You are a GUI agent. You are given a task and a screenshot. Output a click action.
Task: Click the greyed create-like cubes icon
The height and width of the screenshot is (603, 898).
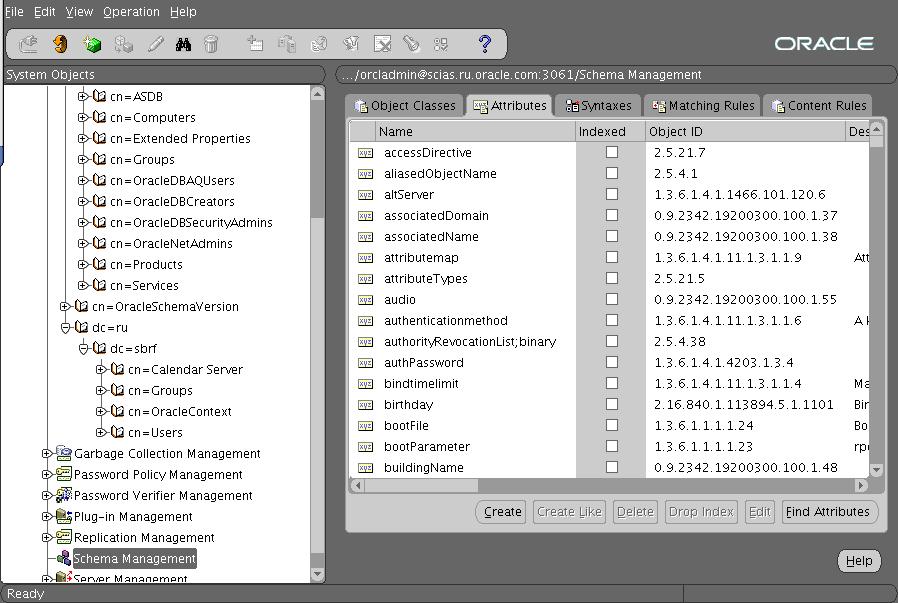123,44
